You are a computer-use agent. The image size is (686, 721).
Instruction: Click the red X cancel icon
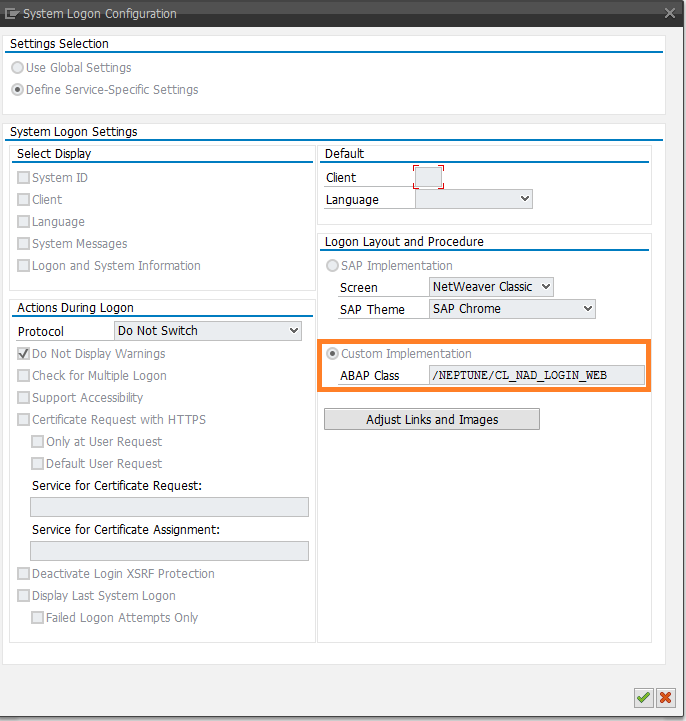(665, 697)
